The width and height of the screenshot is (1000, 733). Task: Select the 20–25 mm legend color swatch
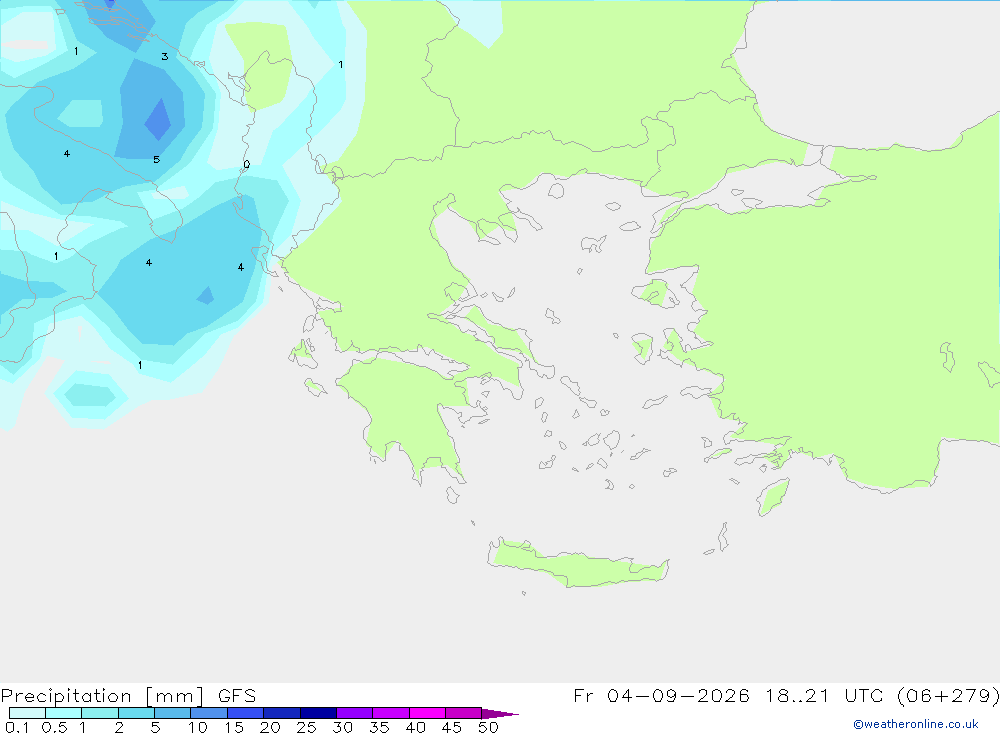pyautogui.click(x=282, y=713)
